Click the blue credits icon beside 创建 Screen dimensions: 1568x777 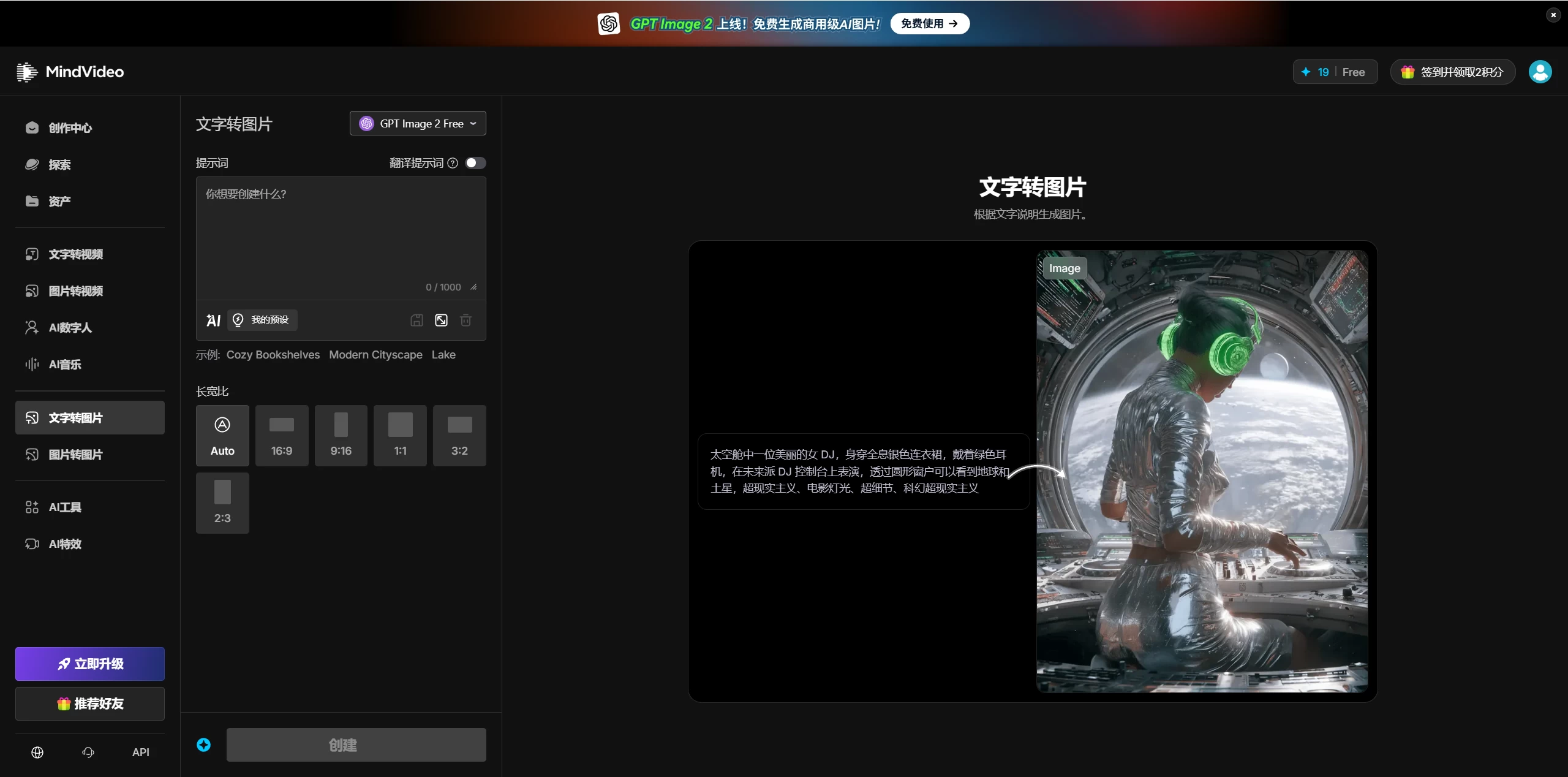coord(203,745)
